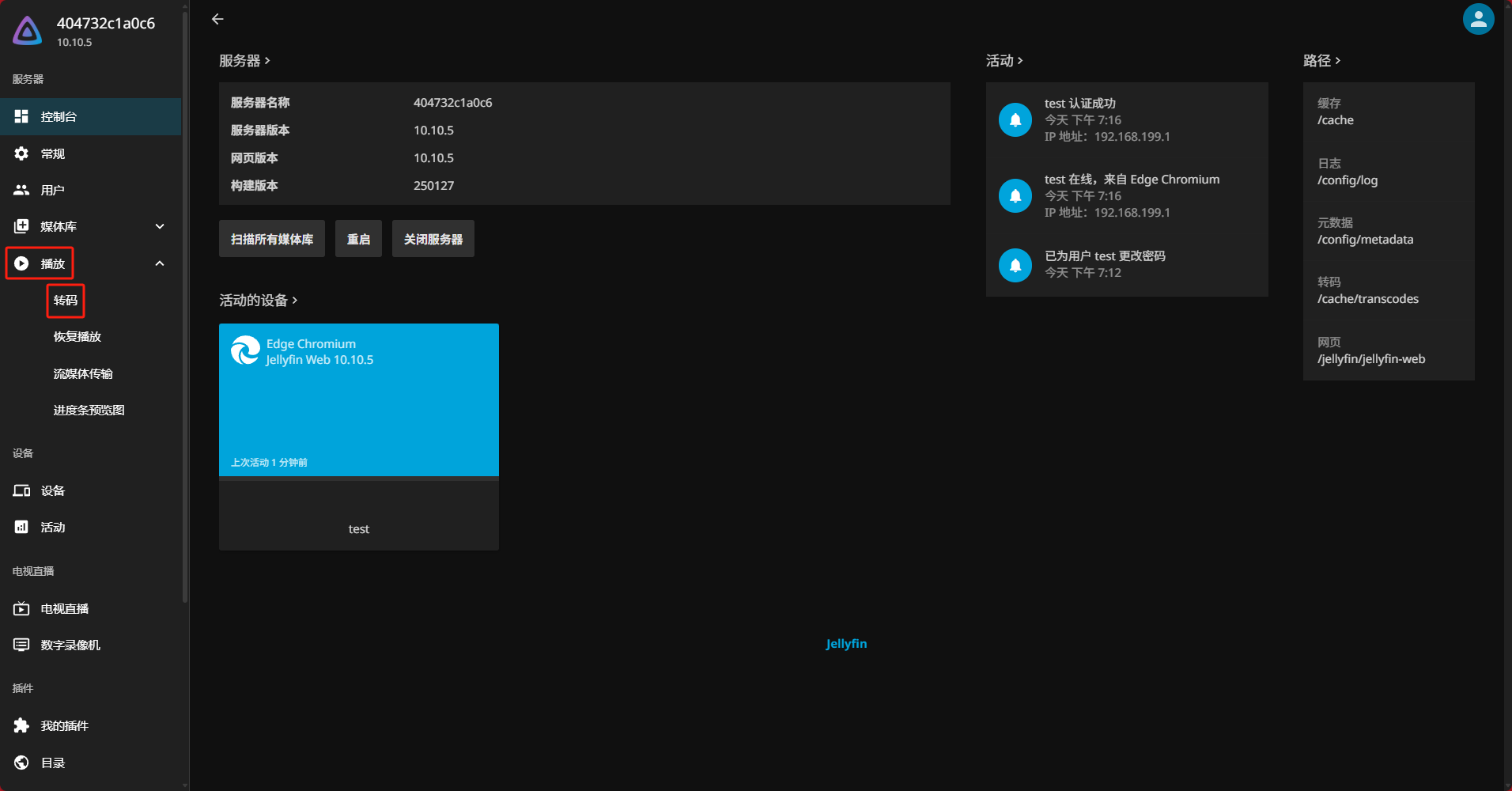Click the 重启 button
This screenshot has height=791, width=1512.
[358, 239]
